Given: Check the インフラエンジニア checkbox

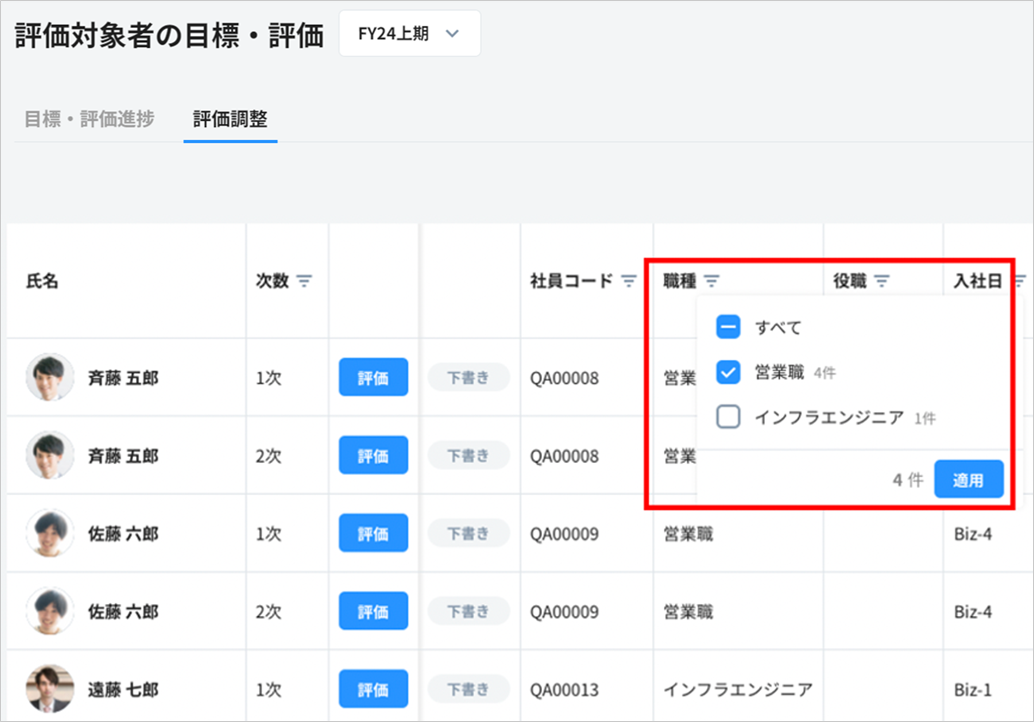Looking at the screenshot, I should pos(728,417).
